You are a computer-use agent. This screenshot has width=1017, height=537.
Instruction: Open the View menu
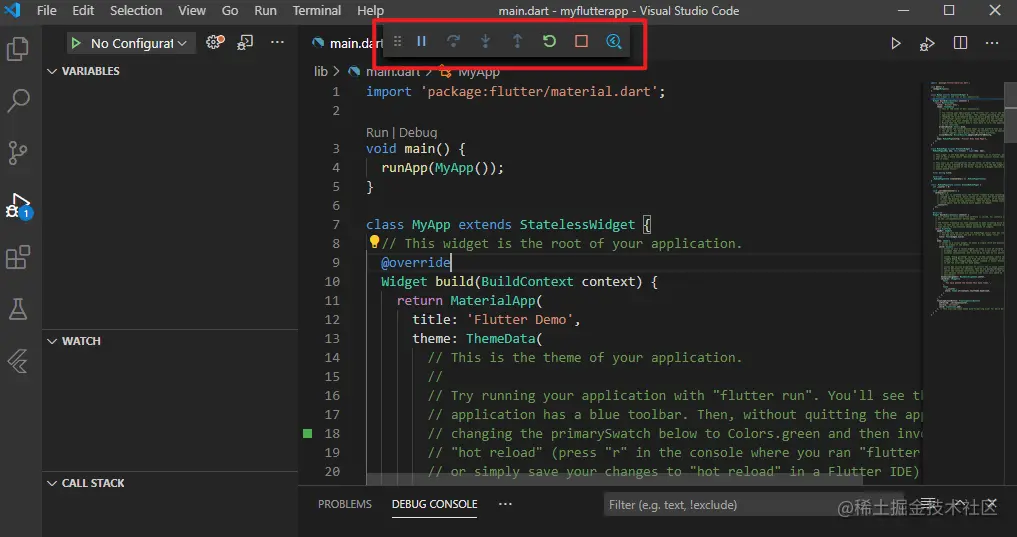tap(192, 10)
